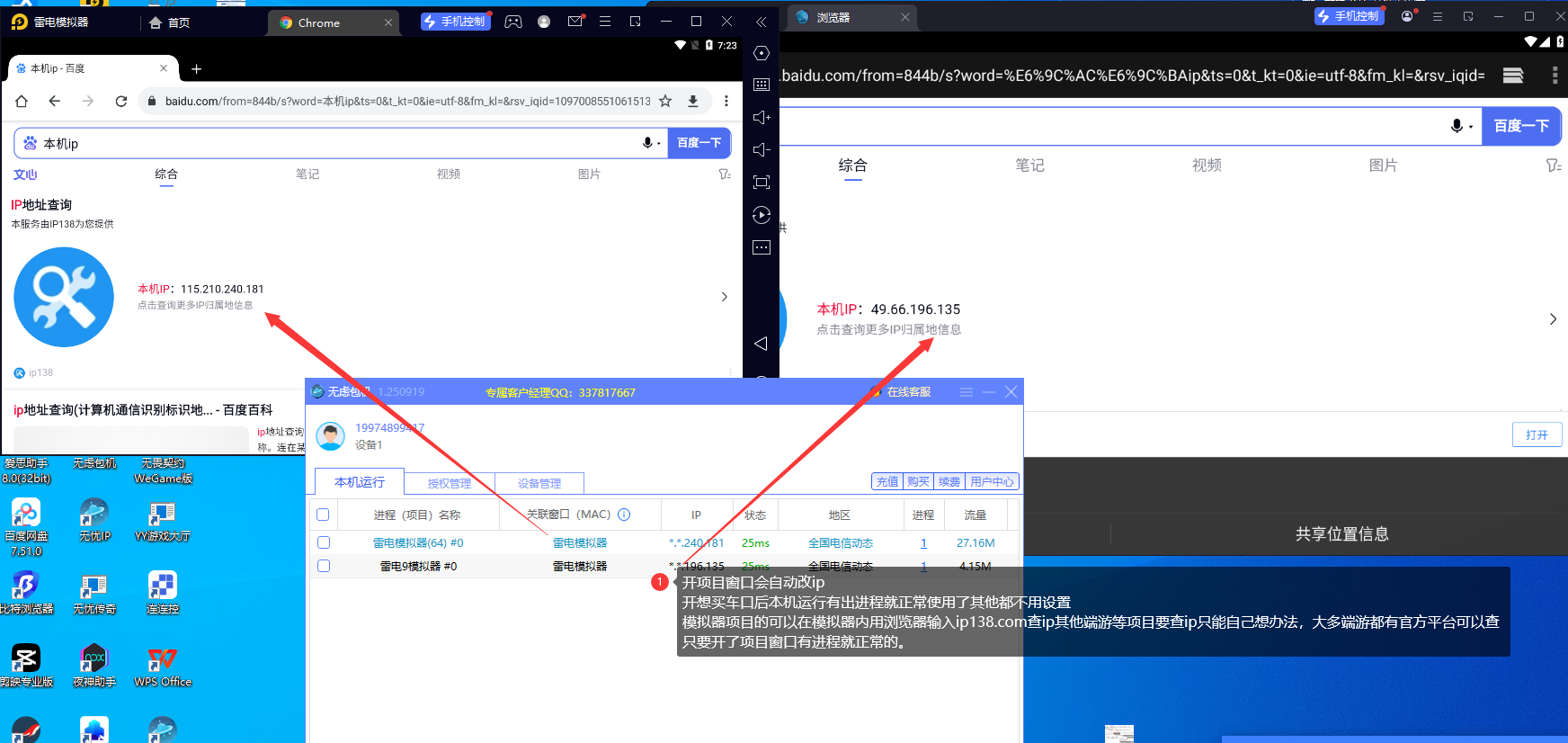
Task: Open Chrome three-dot menu
Action: click(x=726, y=101)
